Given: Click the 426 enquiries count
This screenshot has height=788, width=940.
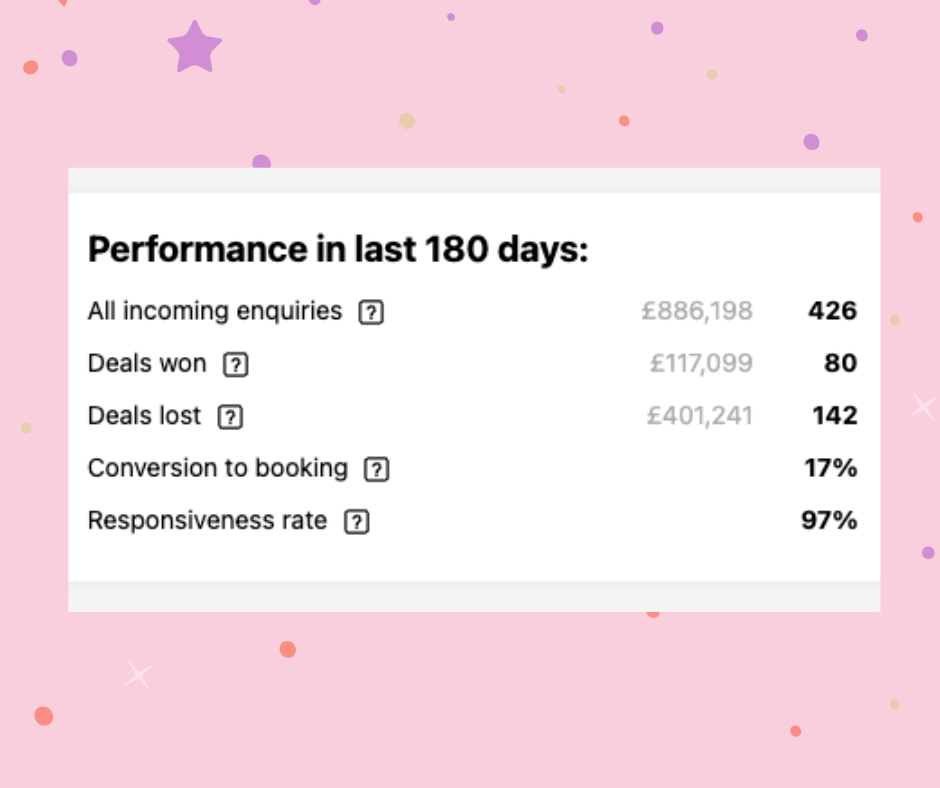Looking at the screenshot, I should (833, 311).
